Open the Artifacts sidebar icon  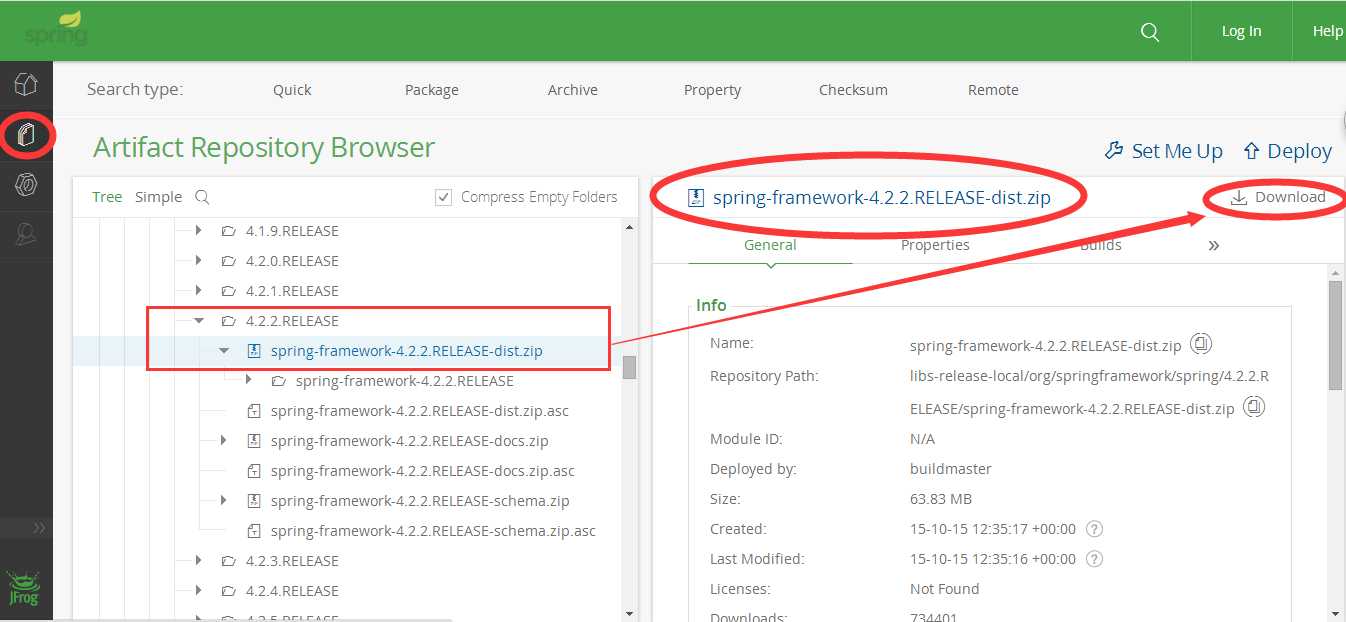(26, 134)
